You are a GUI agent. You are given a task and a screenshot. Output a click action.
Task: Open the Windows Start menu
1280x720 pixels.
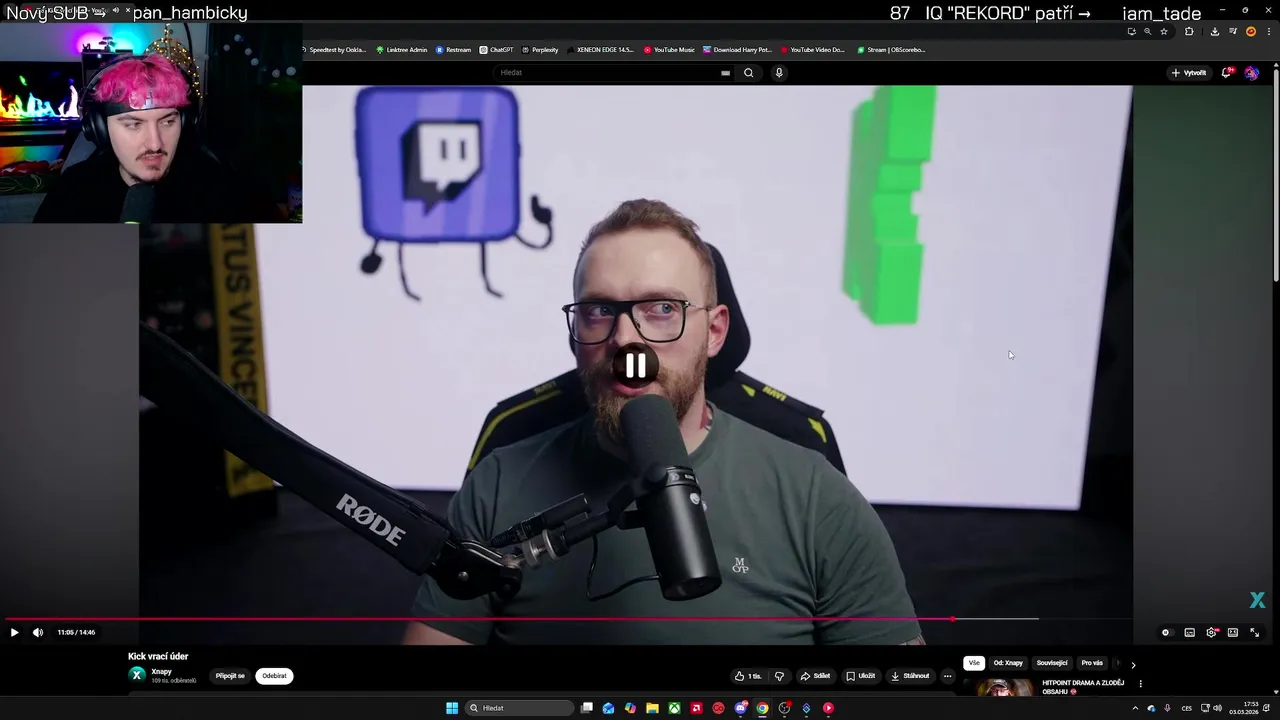(452, 708)
